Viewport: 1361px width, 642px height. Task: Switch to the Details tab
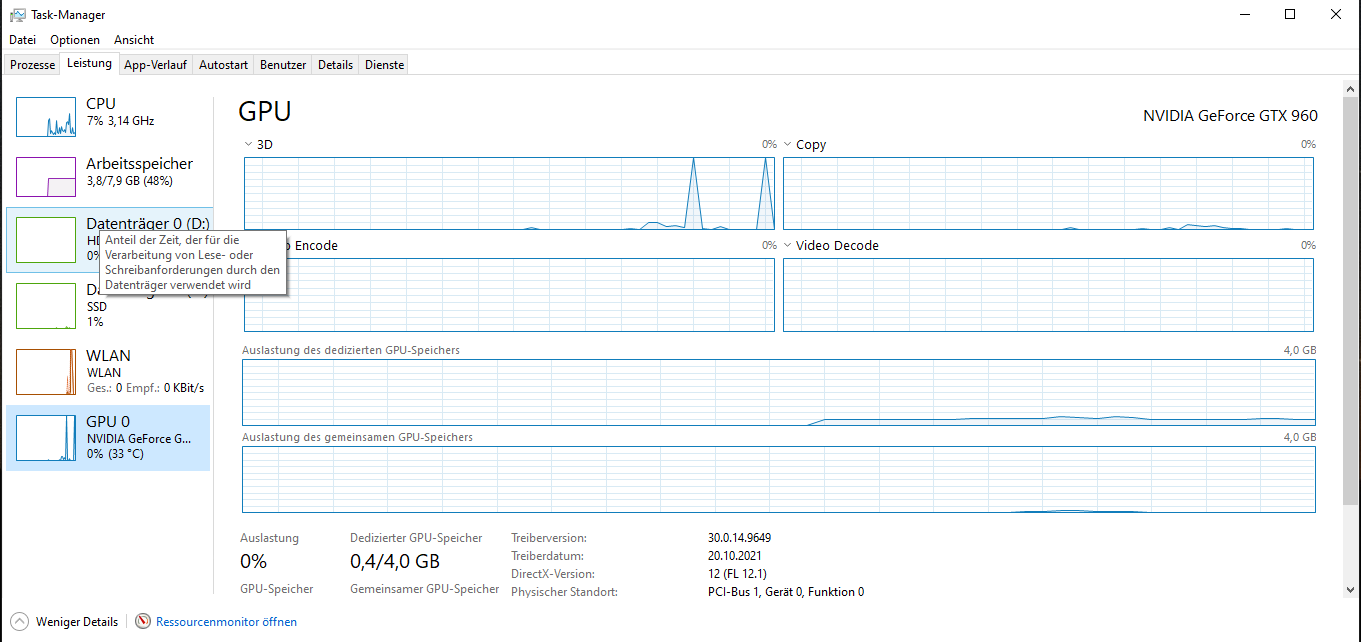click(x=335, y=65)
